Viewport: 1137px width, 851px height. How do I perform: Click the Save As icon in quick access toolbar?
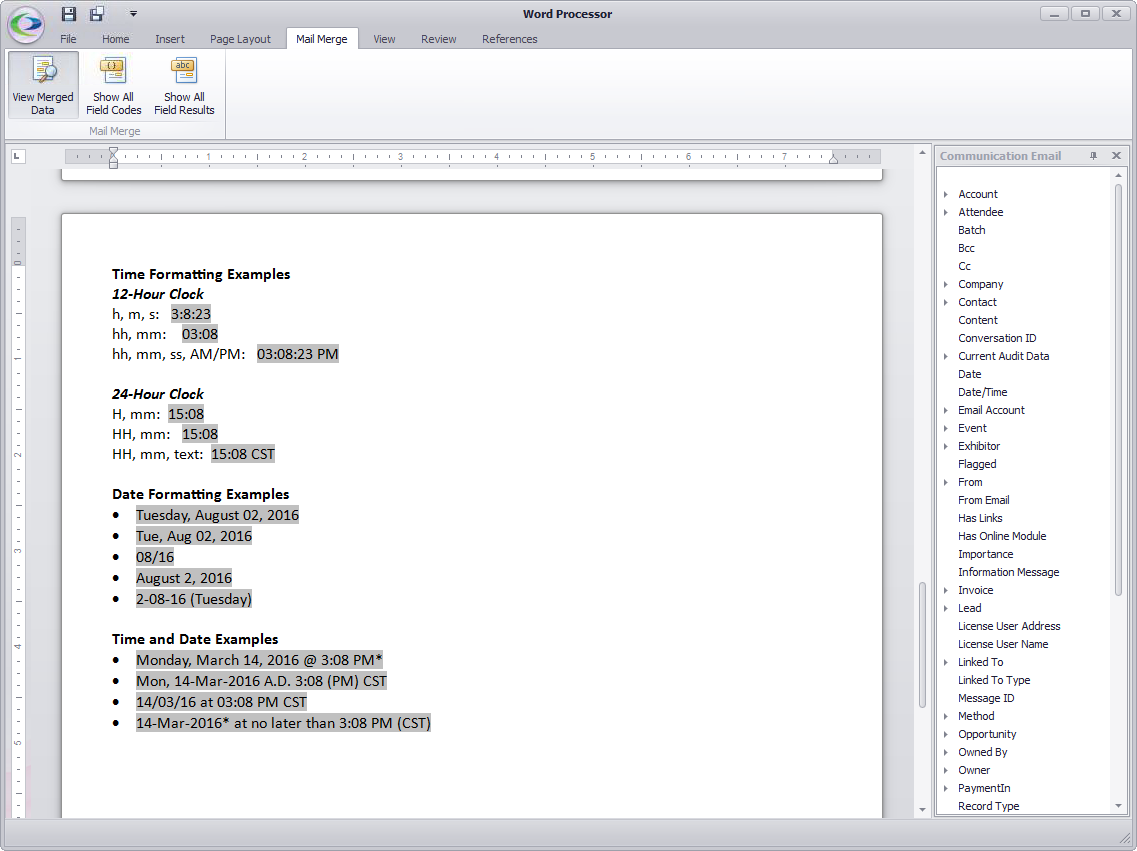pos(97,14)
